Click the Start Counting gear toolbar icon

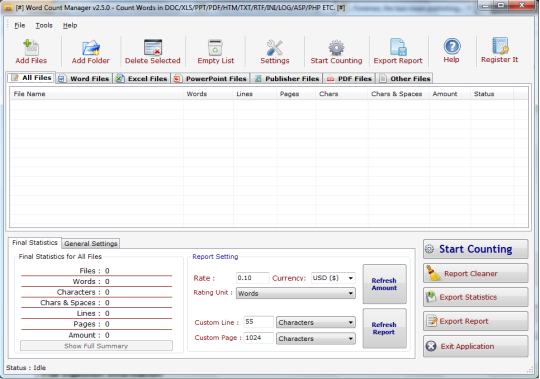[336, 48]
